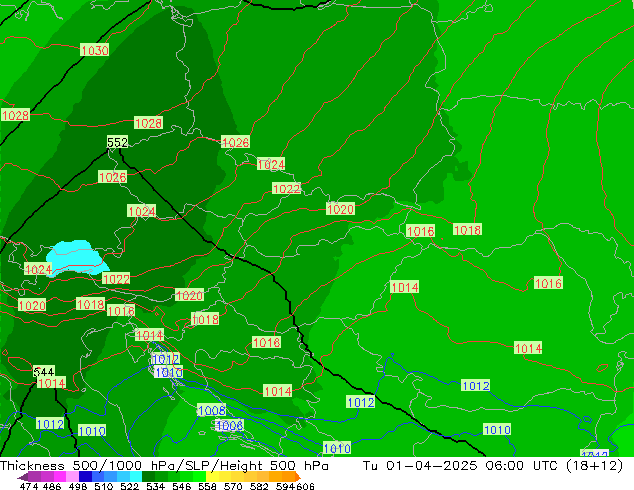The width and height of the screenshot is (634, 490).
Task: Click the legend value 510
Action: [102, 486]
